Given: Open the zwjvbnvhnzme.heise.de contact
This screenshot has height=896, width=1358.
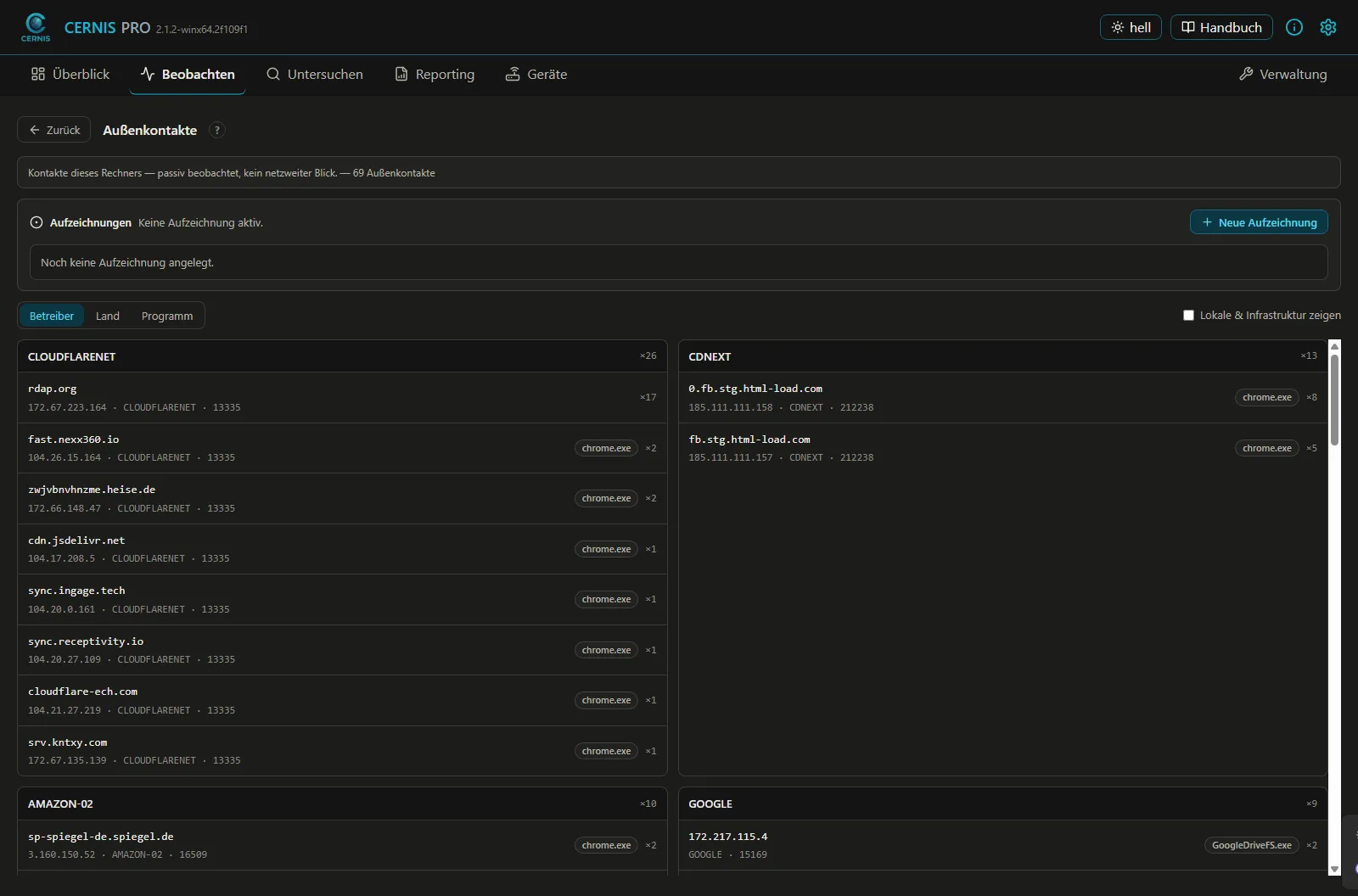Looking at the screenshot, I should click(342, 498).
